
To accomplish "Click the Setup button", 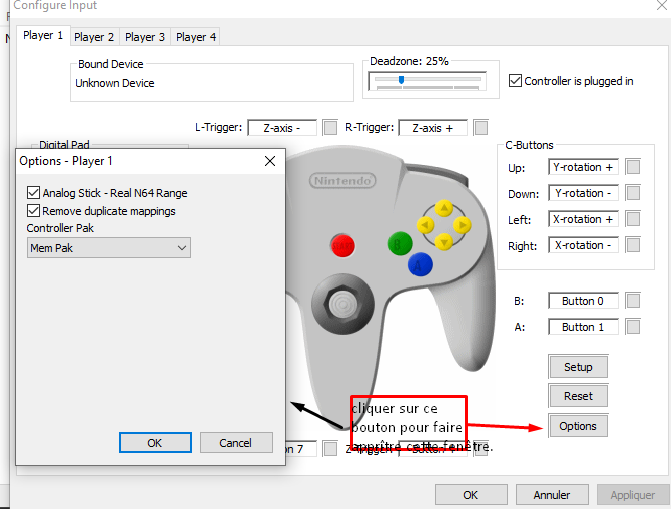I will 578,367.
